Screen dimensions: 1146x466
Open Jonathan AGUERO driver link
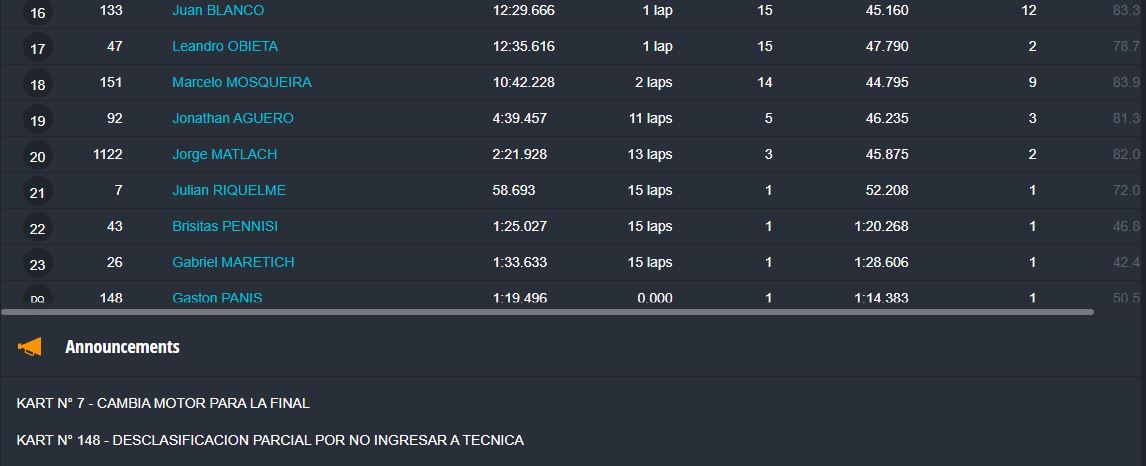click(233, 118)
